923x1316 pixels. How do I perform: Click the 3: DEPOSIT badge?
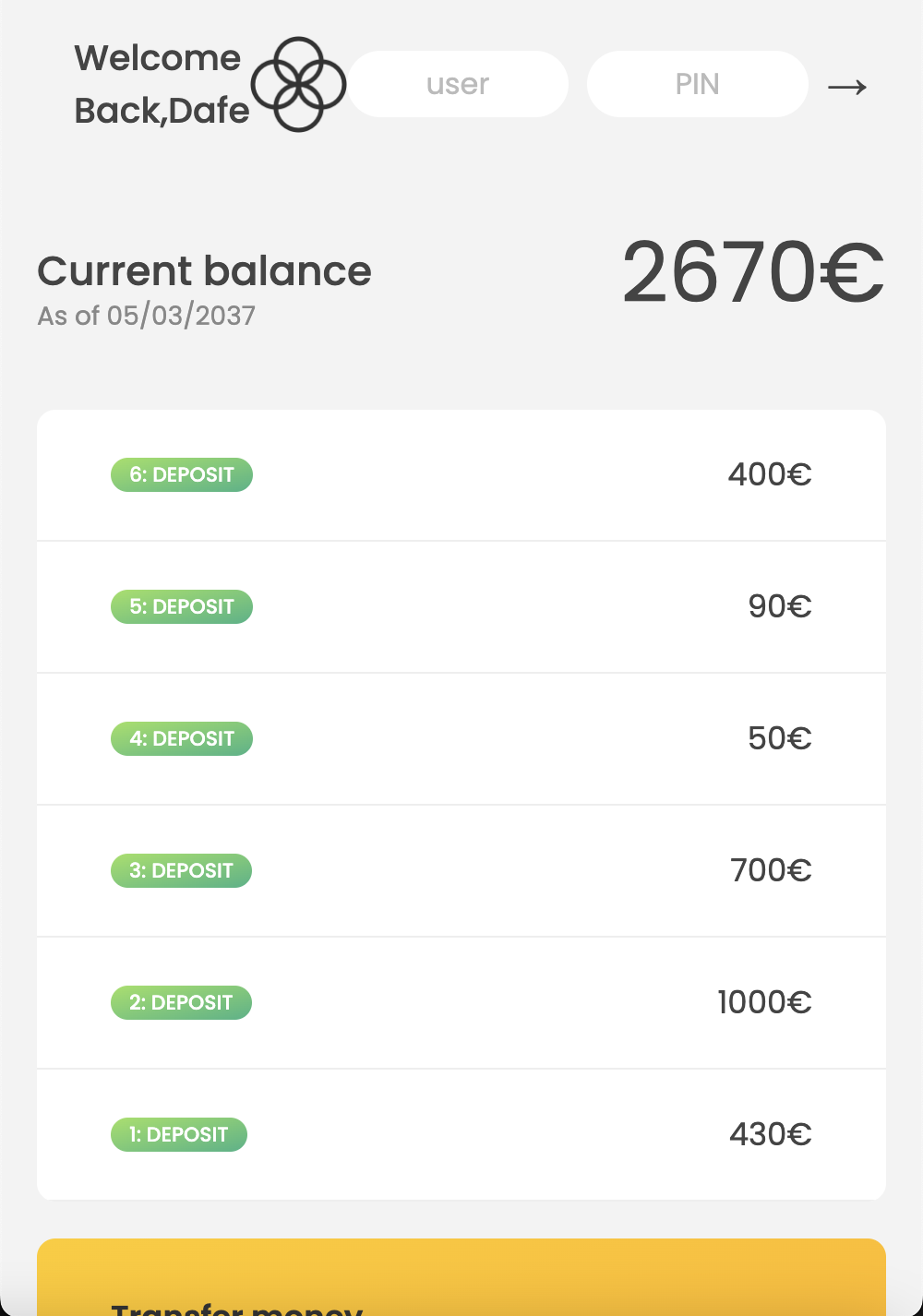point(181,871)
